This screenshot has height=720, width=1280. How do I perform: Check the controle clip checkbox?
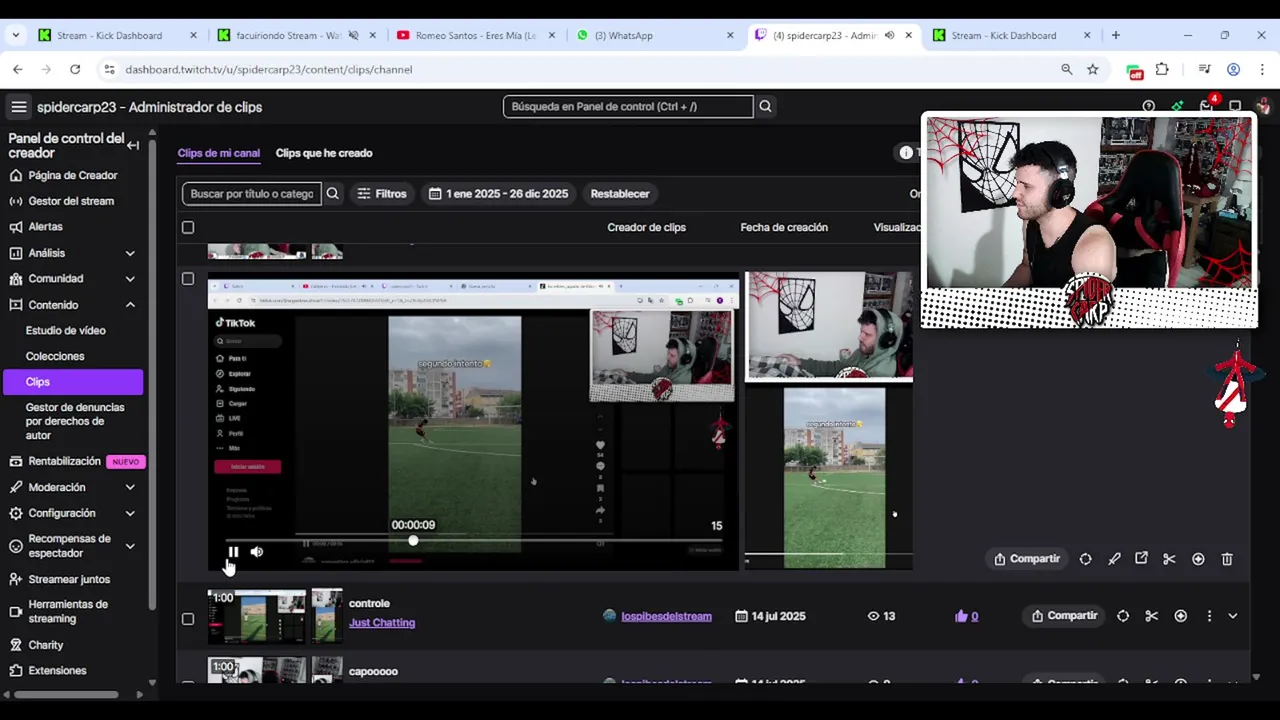[x=188, y=618]
